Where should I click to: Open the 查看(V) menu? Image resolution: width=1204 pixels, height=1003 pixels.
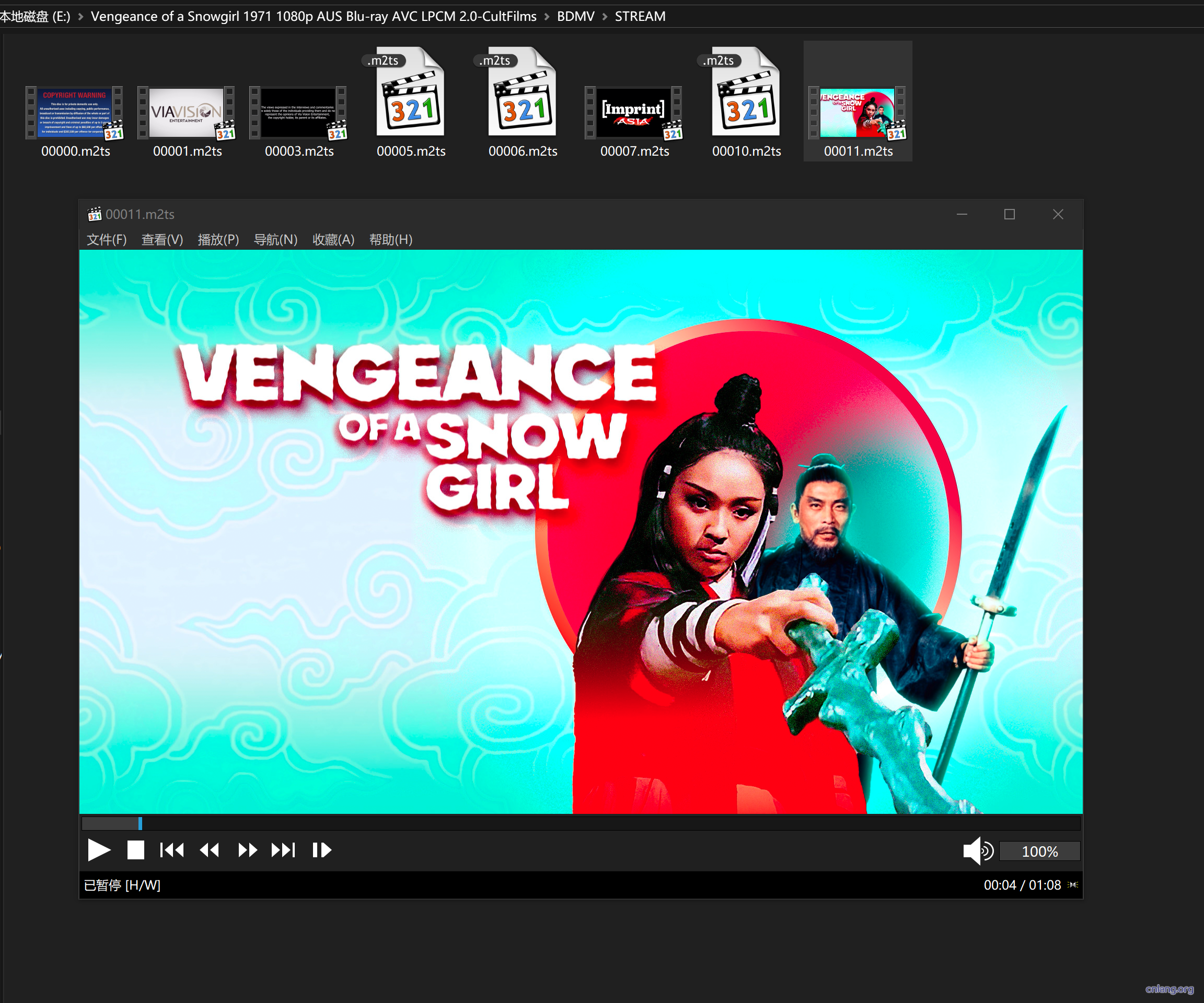tap(162, 240)
